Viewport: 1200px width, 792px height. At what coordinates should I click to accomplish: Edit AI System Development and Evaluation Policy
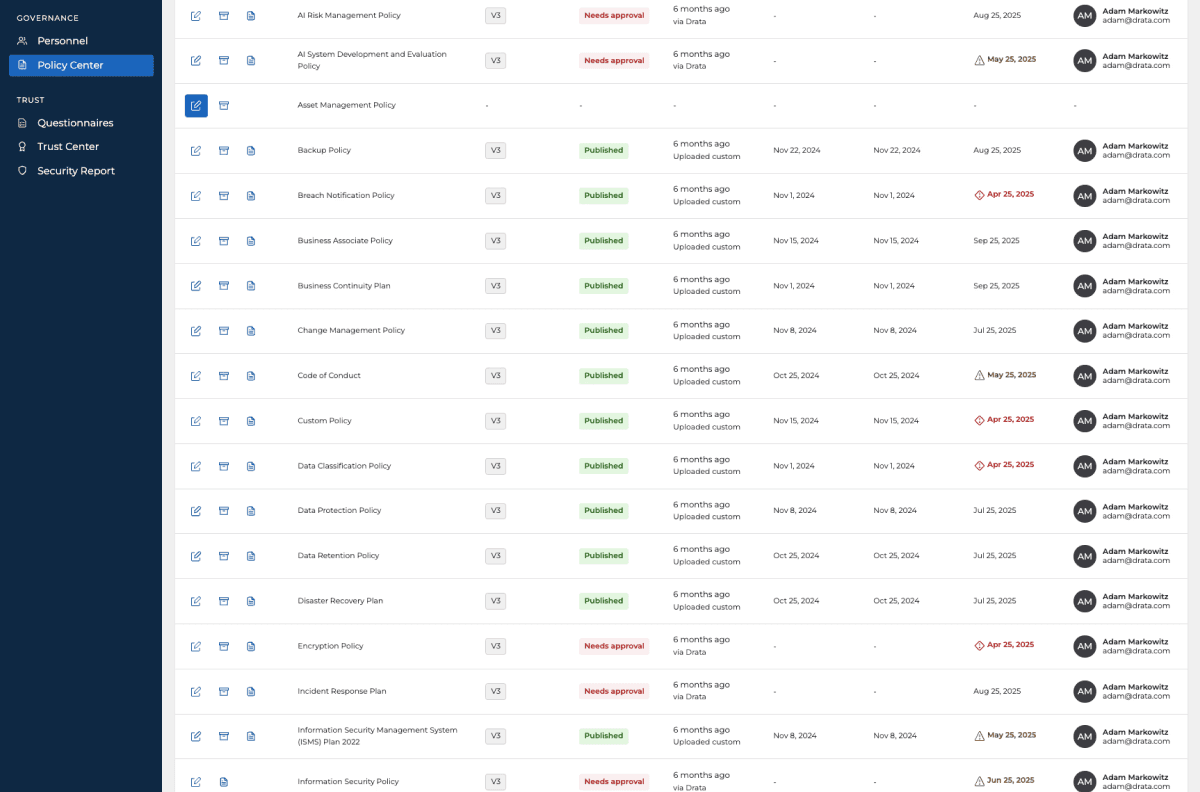pos(196,60)
